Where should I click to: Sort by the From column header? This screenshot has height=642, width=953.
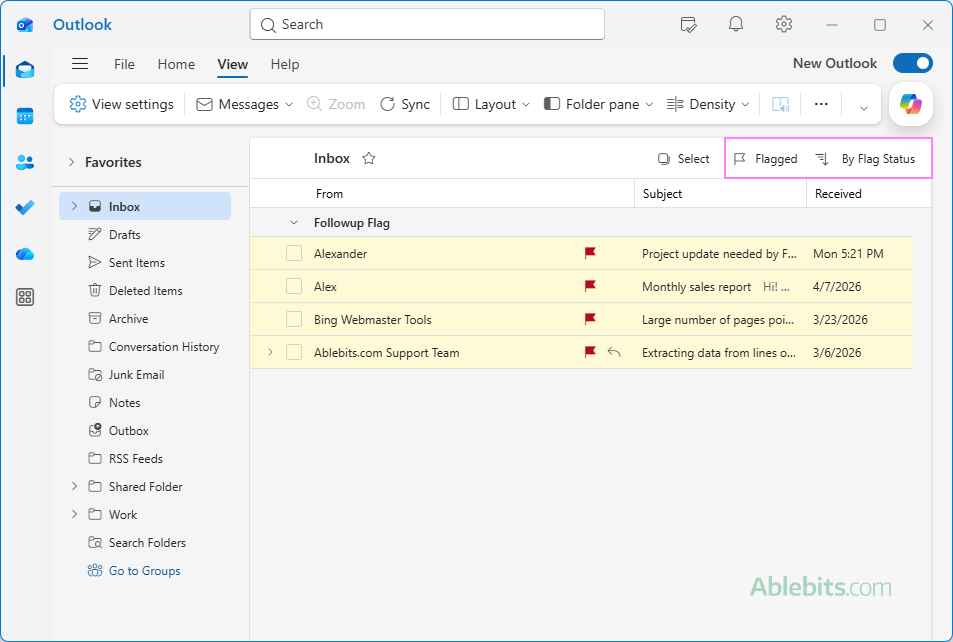tap(329, 194)
